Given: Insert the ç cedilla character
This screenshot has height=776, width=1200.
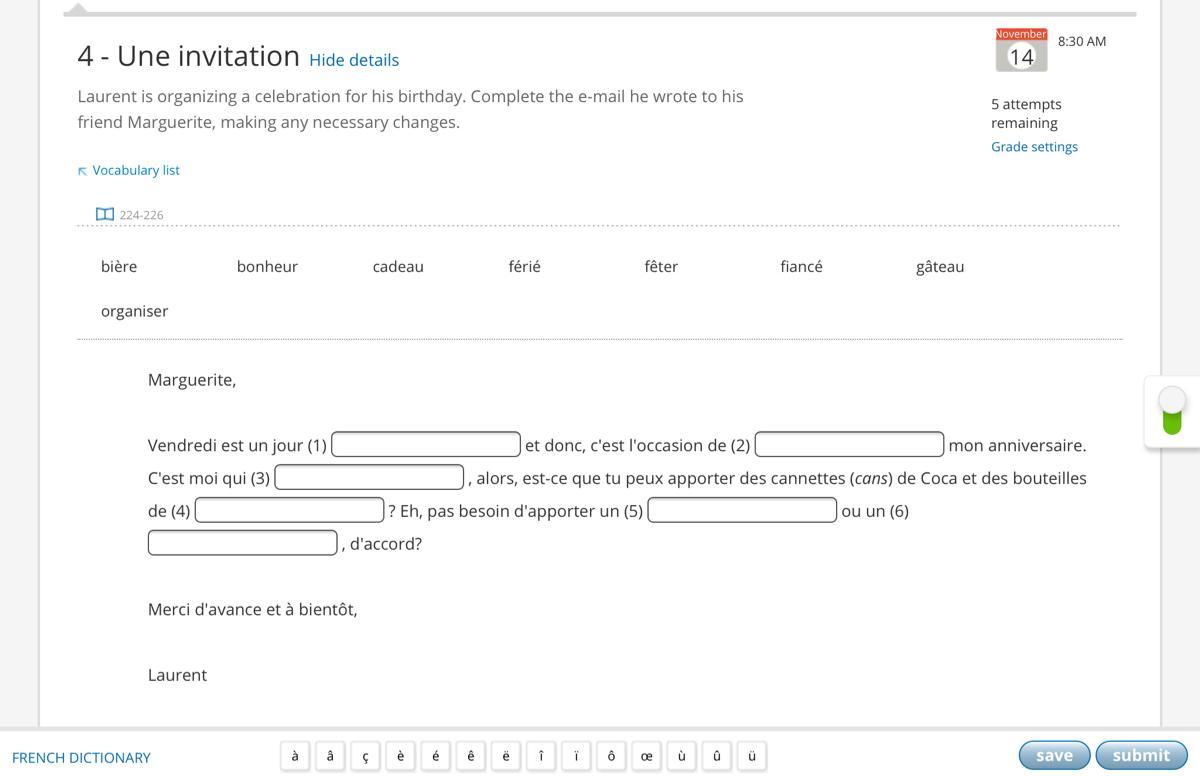Looking at the screenshot, I should click(x=365, y=756).
